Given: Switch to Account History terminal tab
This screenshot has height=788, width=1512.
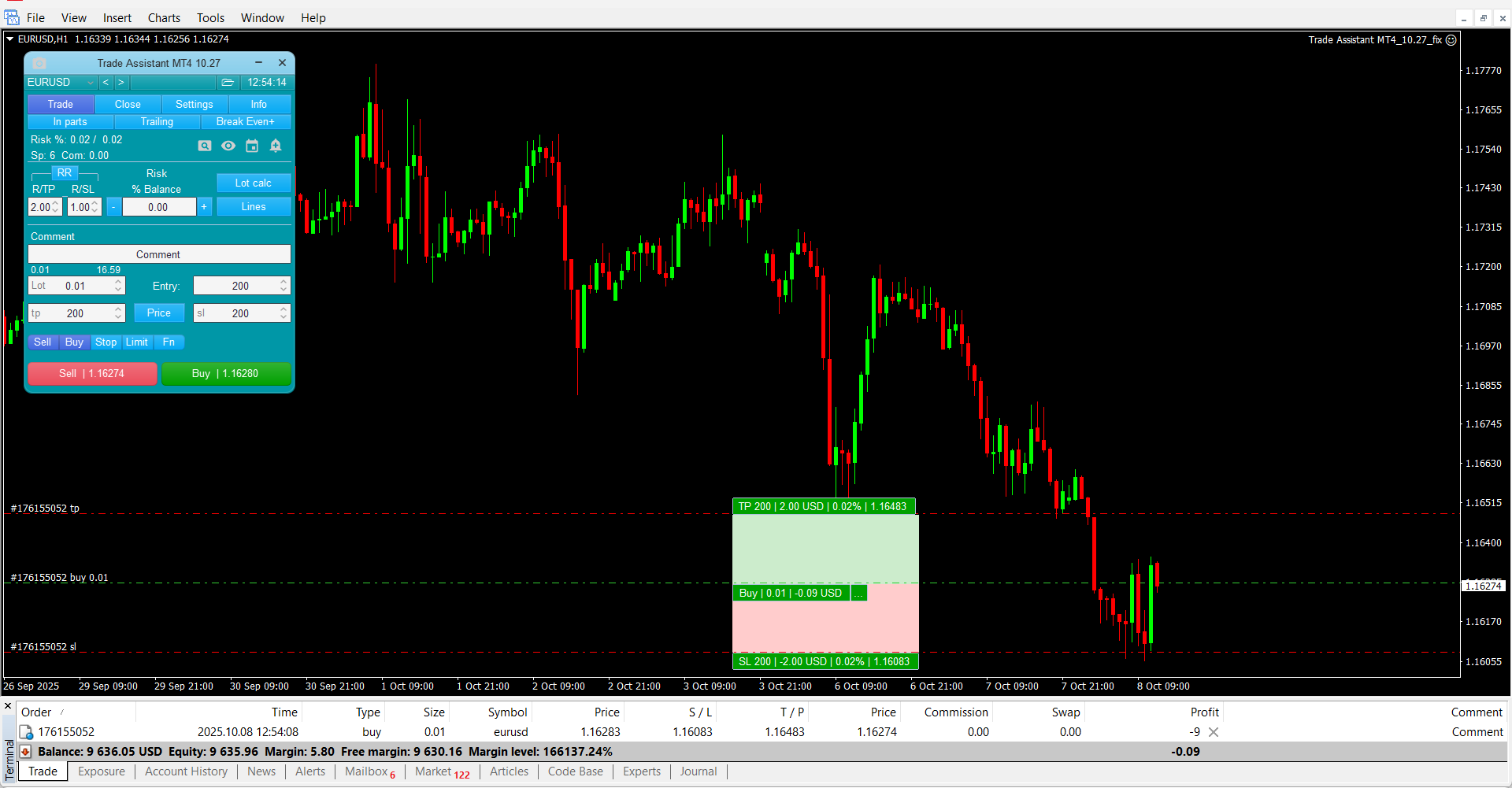Looking at the screenshot, I should click(x=186, y=771).
